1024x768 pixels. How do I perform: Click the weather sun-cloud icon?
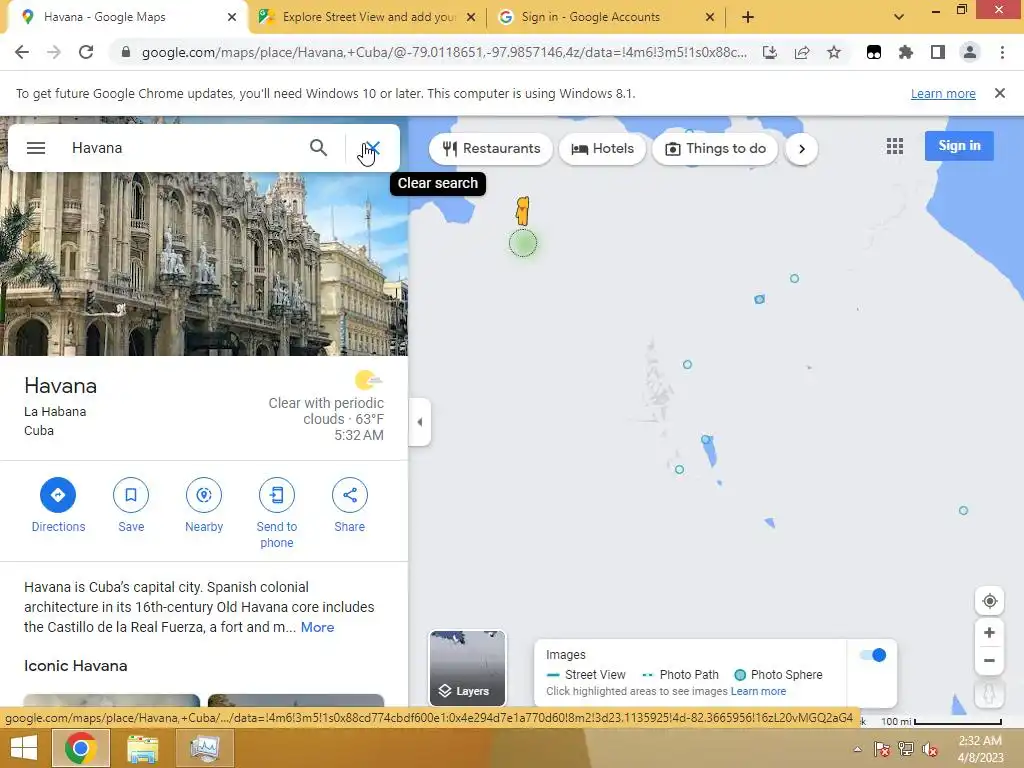point(368,379)
